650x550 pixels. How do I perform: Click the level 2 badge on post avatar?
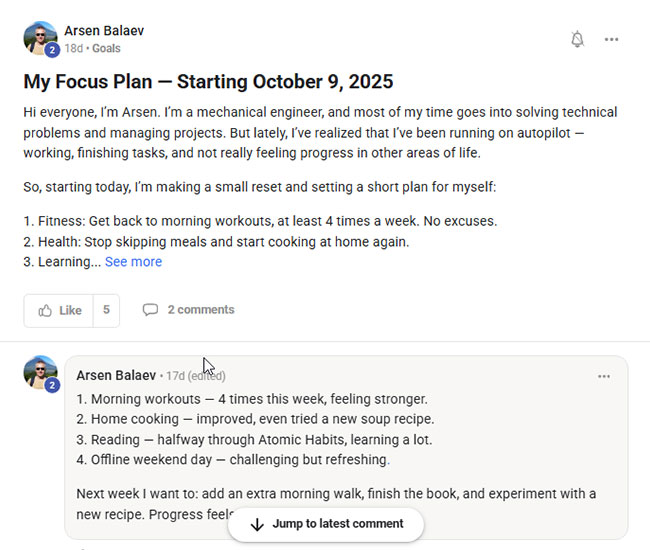52,50
